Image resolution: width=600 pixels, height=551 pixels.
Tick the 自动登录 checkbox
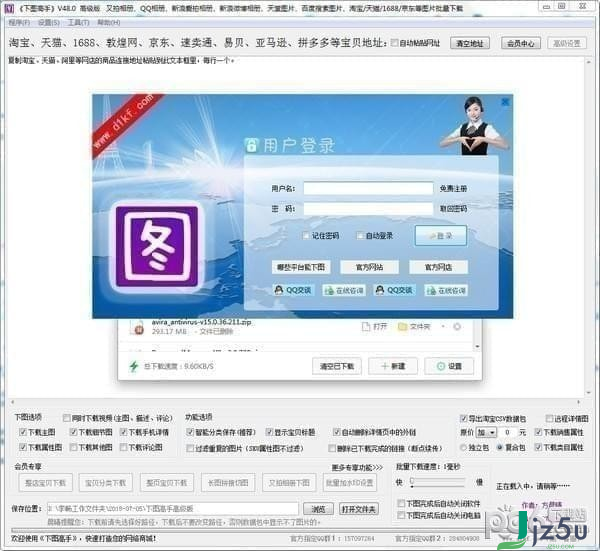tap(360, 235)
